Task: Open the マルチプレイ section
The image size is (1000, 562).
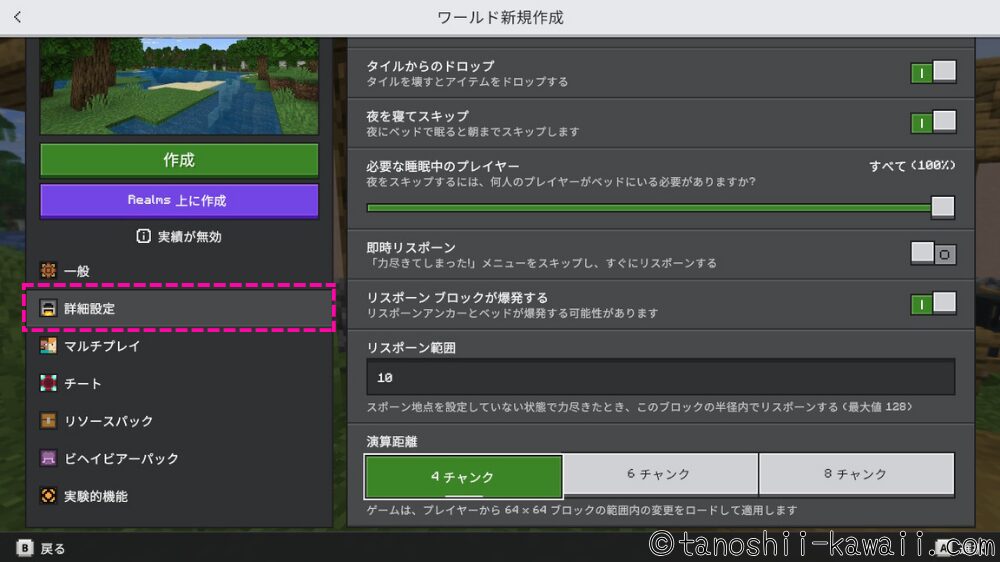Action: 179,346
